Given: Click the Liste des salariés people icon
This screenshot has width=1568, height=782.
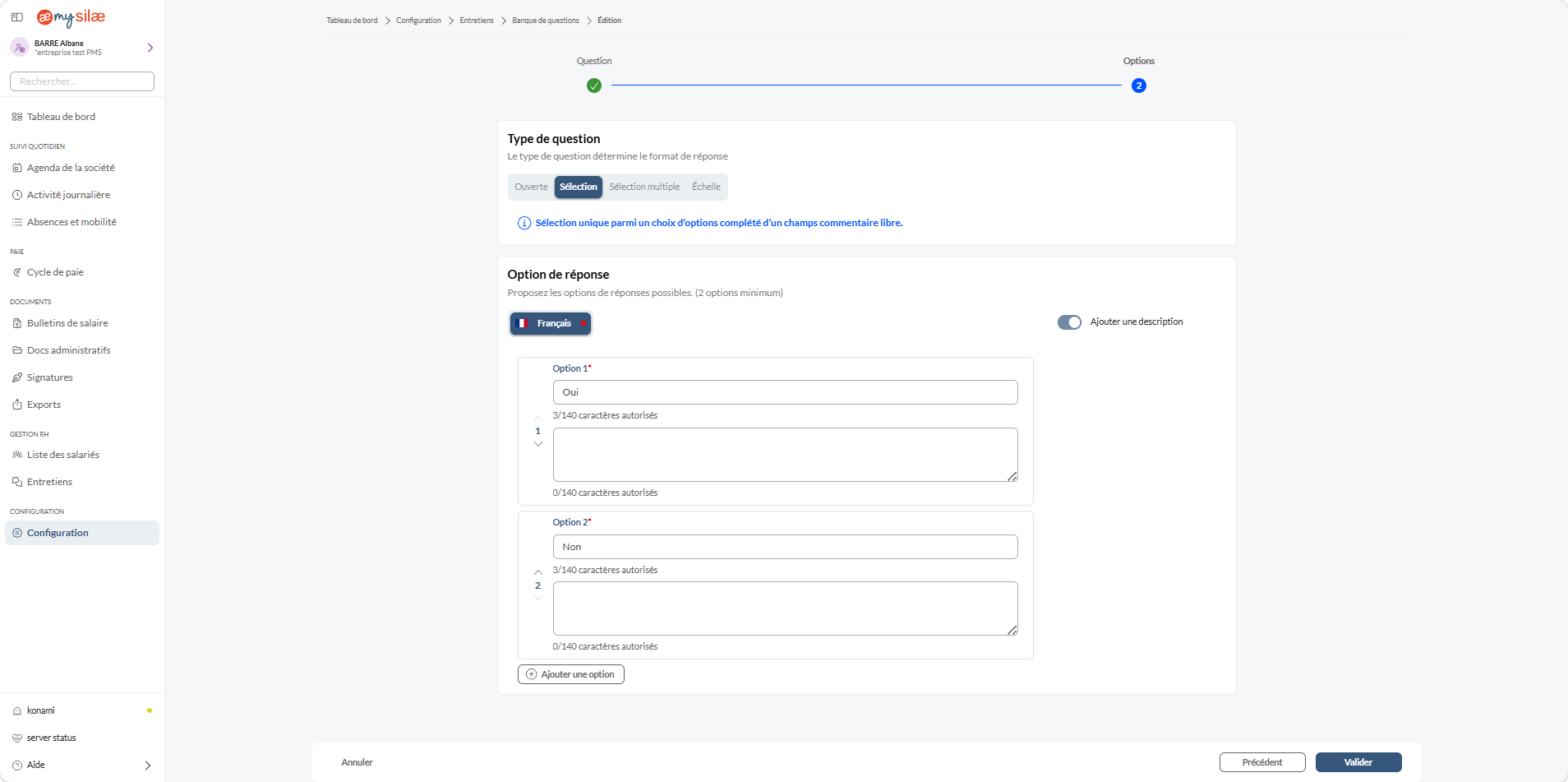Looking at the screenshot, I should tap(17, 455).
